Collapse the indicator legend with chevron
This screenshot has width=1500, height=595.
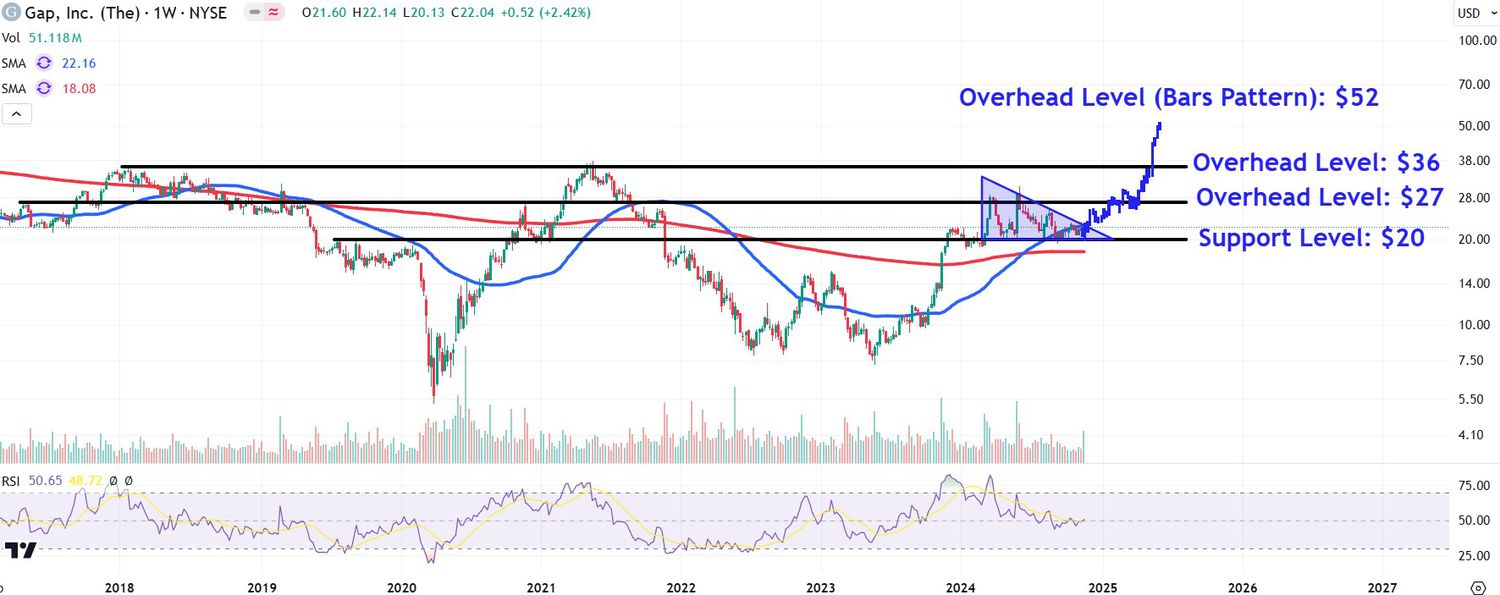[x=16, y=114]
